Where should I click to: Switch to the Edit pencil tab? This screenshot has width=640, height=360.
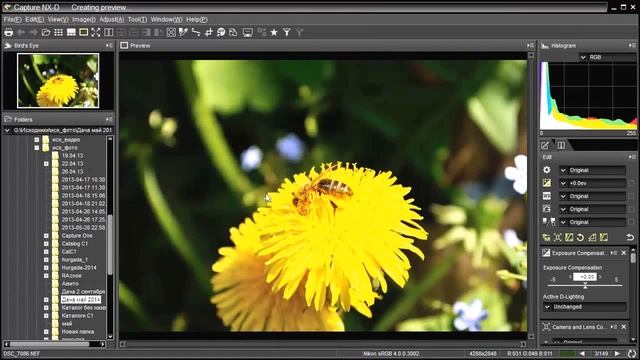pyautogui.click(x=545, y=145)
